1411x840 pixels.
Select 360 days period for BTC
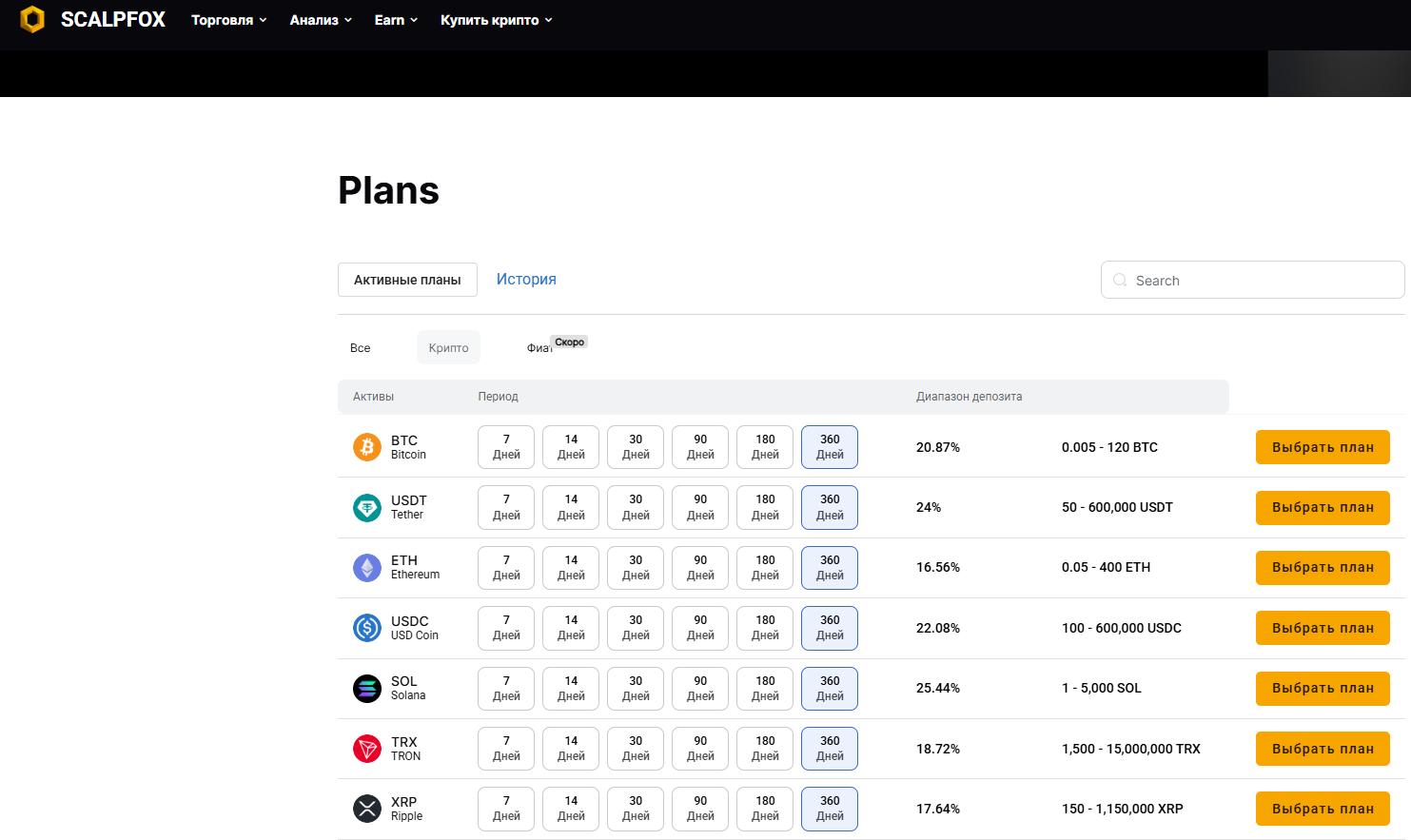(x=830, y=447)
